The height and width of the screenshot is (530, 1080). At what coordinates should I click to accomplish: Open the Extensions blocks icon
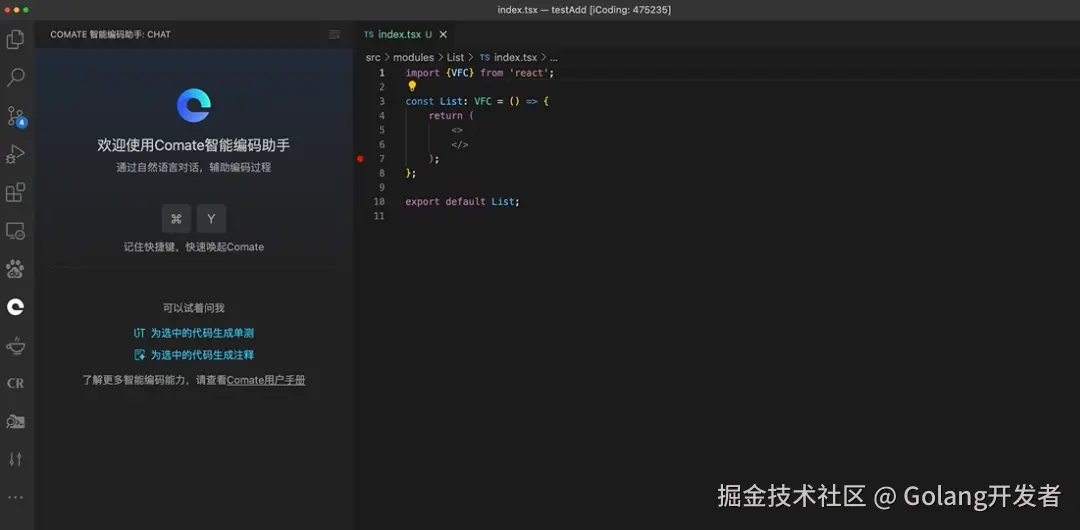click(x=15, y=192)
